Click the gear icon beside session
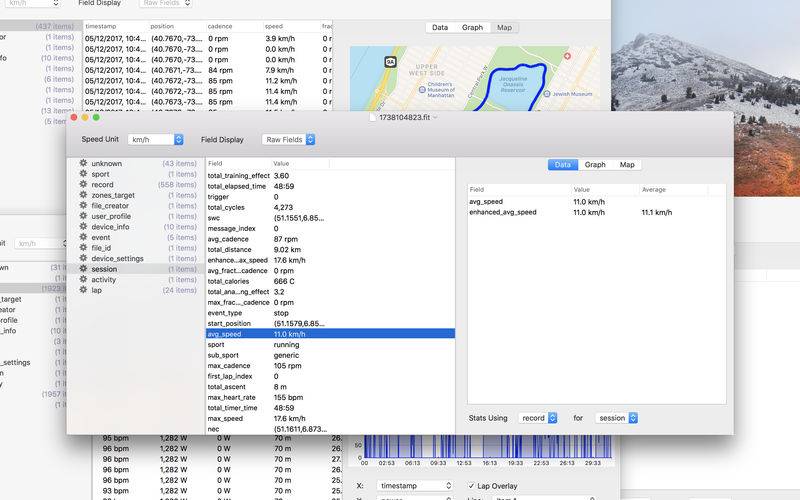This screenshot has width=800, height=500. [x=83, y=268]
